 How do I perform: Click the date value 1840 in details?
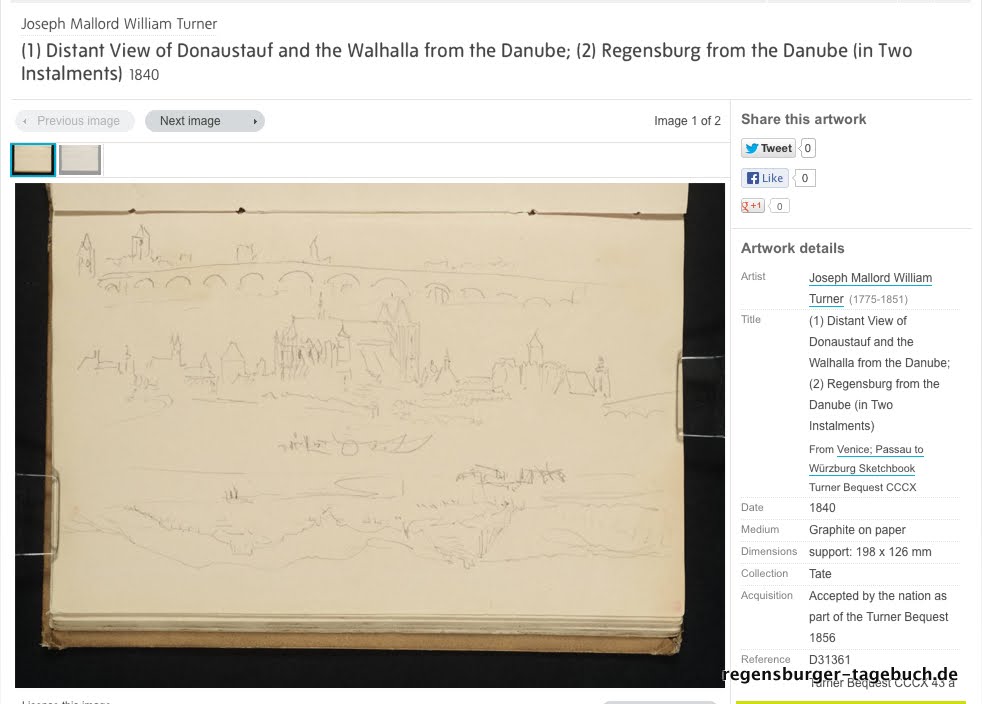pyautogui.click(x=822, y=508)
